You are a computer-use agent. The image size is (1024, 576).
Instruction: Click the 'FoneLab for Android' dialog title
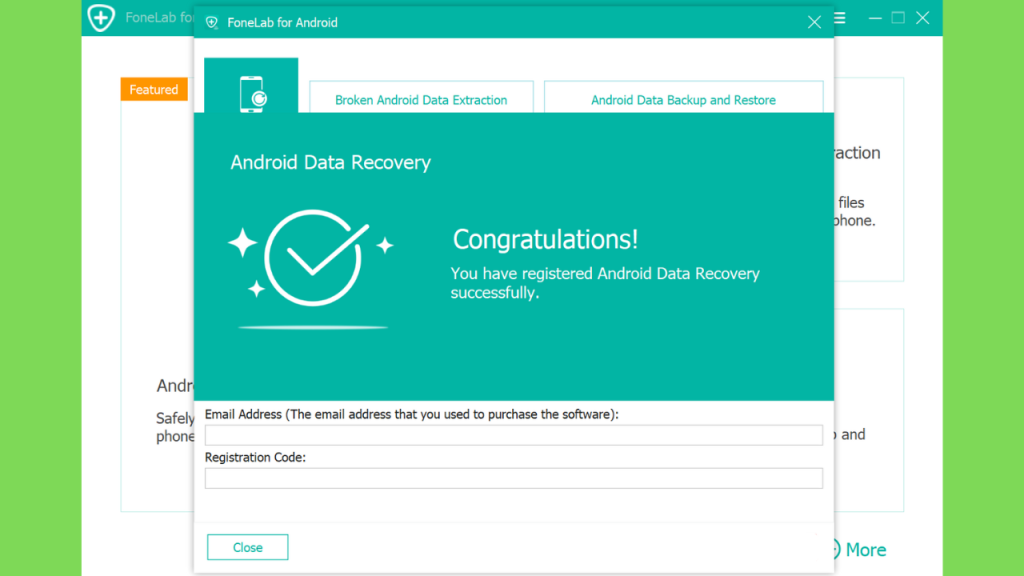(282, 22)
